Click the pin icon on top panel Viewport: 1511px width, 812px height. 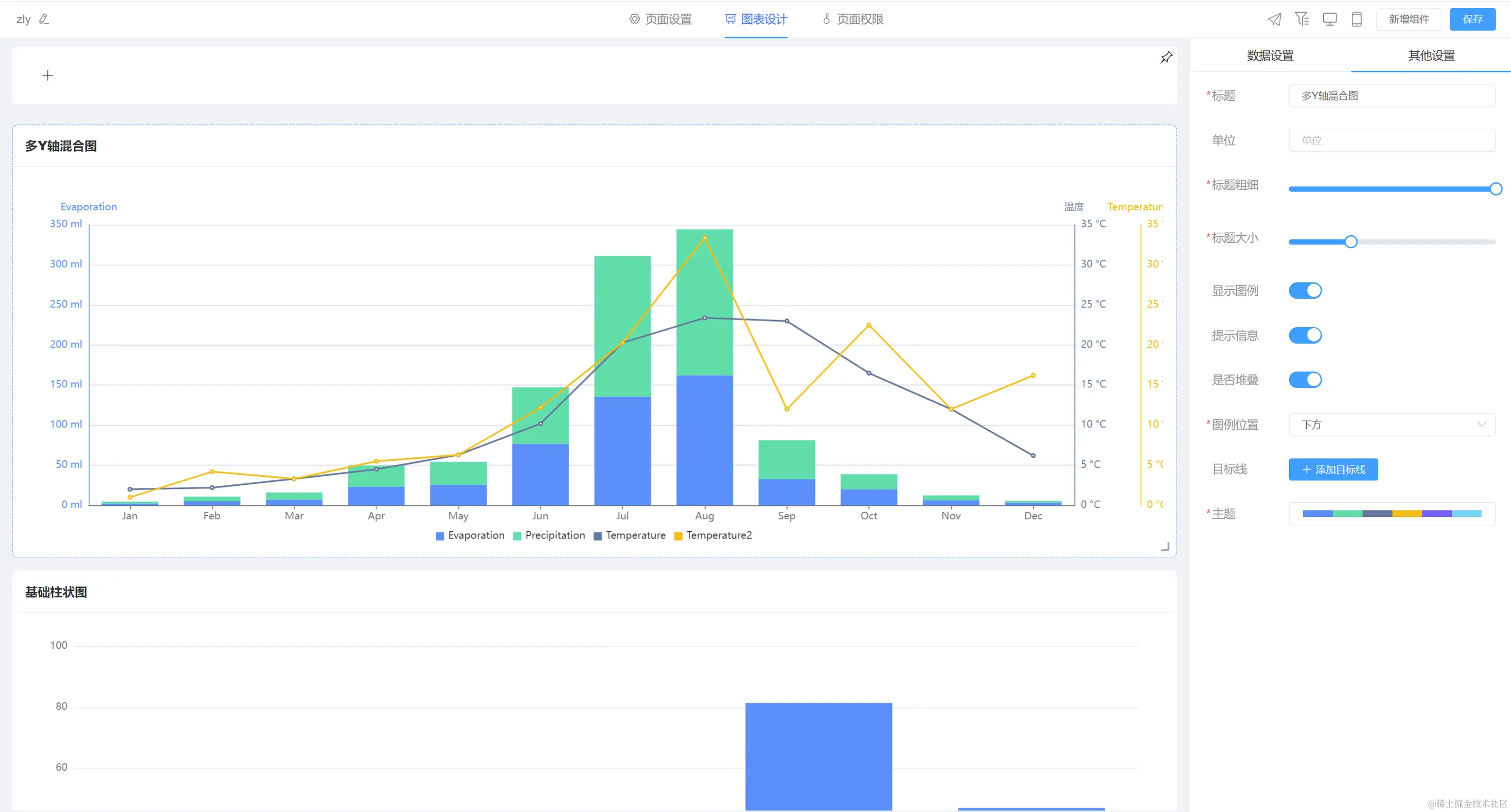click(x=1166, y=57)
